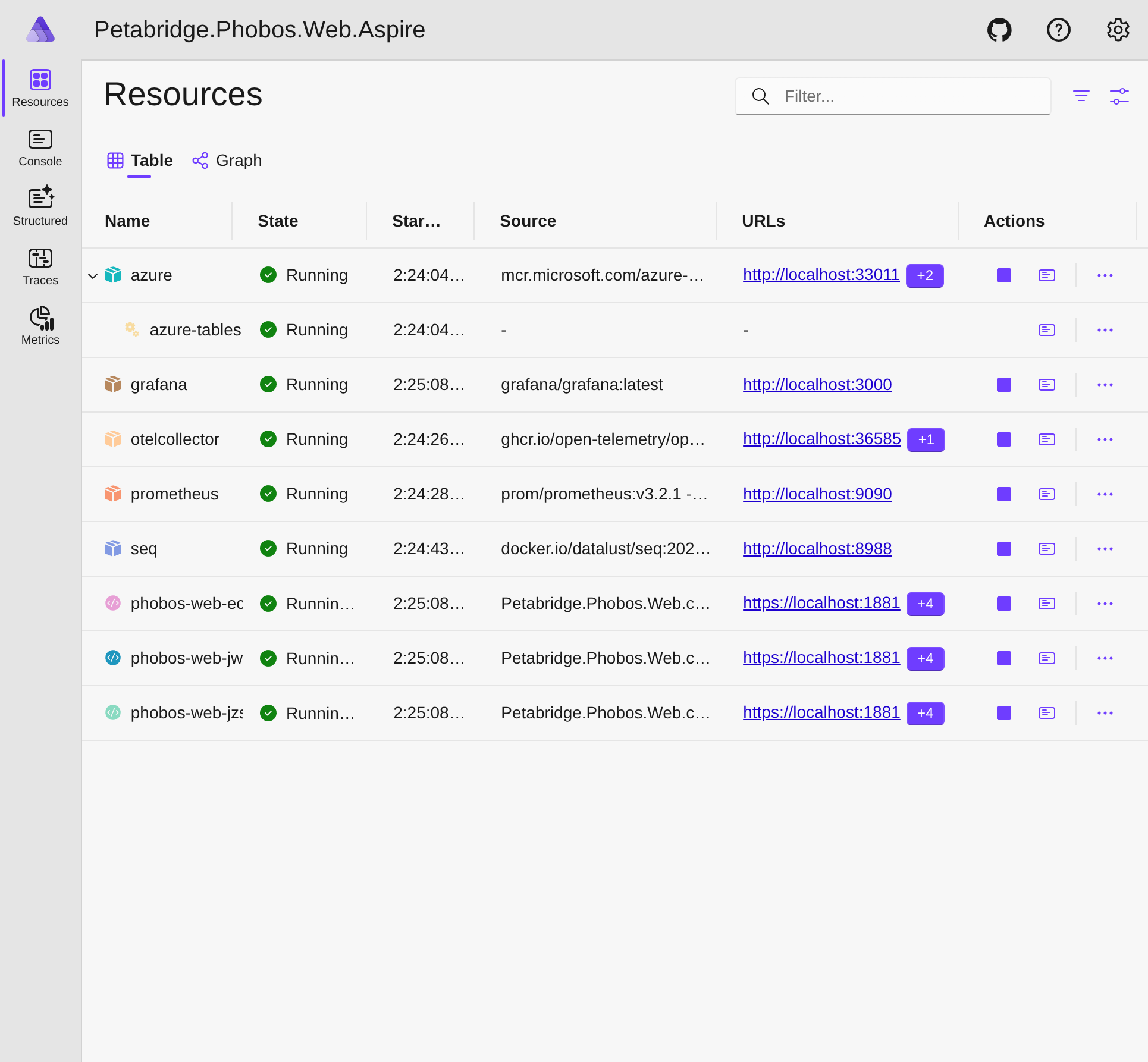Image resolution: width=1148 pixels, height=1062 pixels.
Task: Open the view options sliders icon
Action: click(x=1119, y=96)
